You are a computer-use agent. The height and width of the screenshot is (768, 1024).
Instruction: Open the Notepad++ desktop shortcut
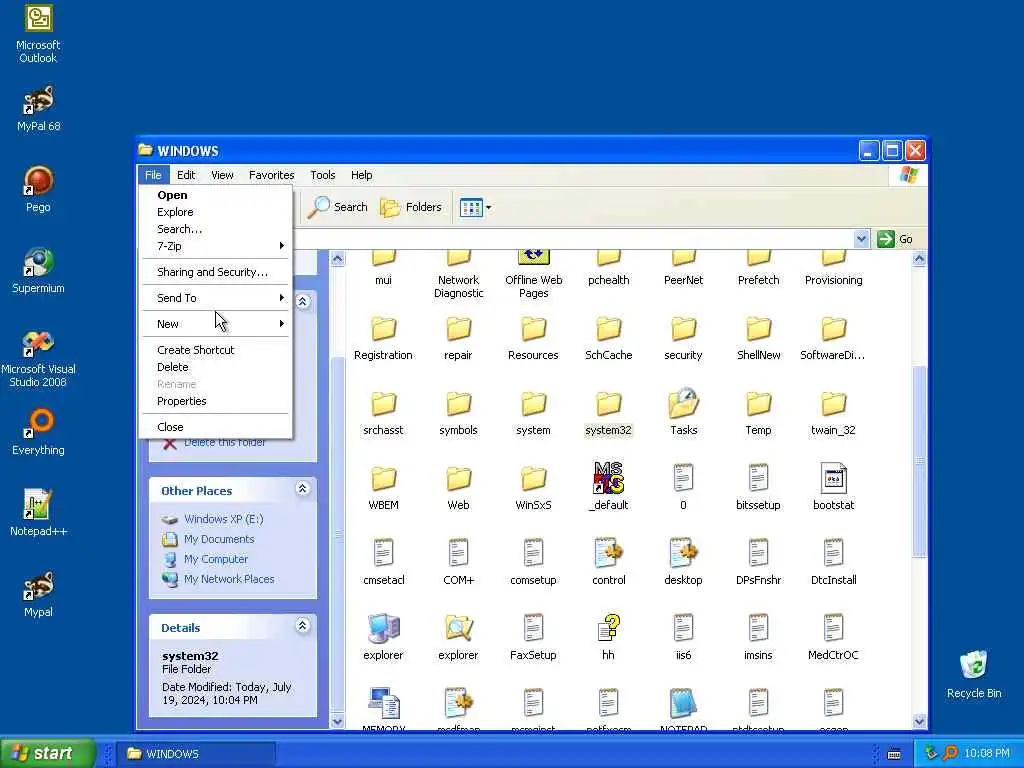pyautogui.click(x=38, y=514)
